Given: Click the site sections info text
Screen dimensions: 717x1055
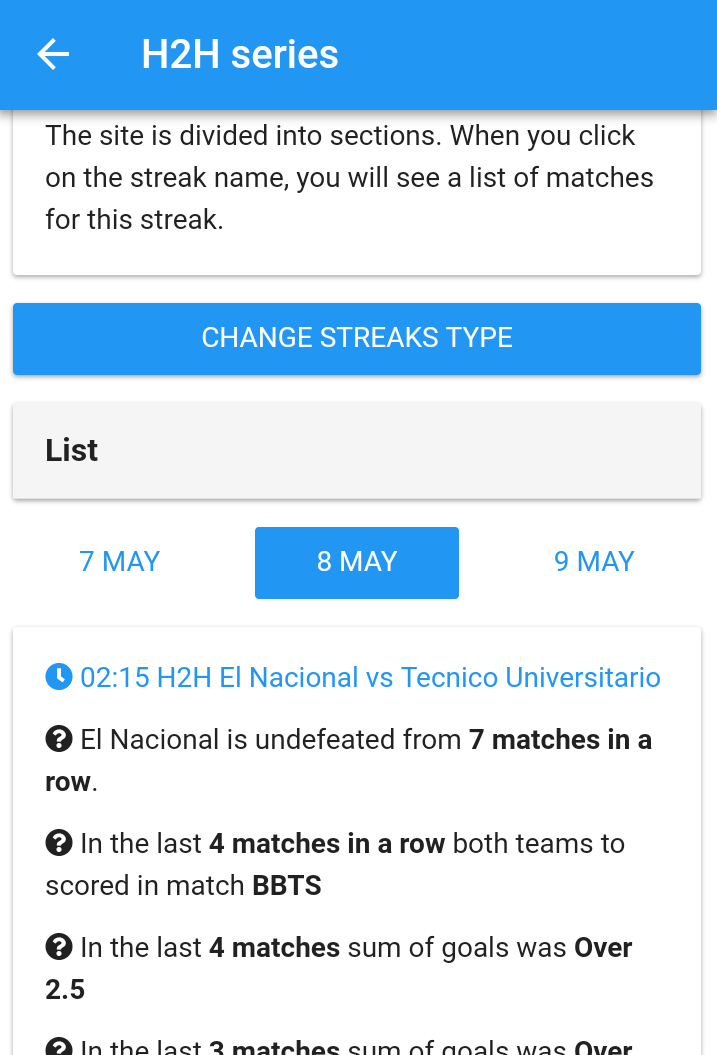Looking at the screenshot, I should (x=349, y=178).
